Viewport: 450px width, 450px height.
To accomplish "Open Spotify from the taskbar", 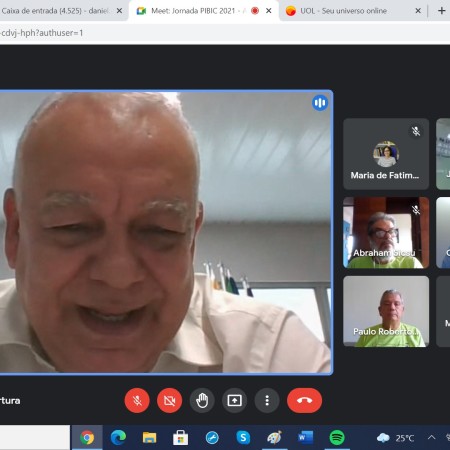I will (337, 437).
